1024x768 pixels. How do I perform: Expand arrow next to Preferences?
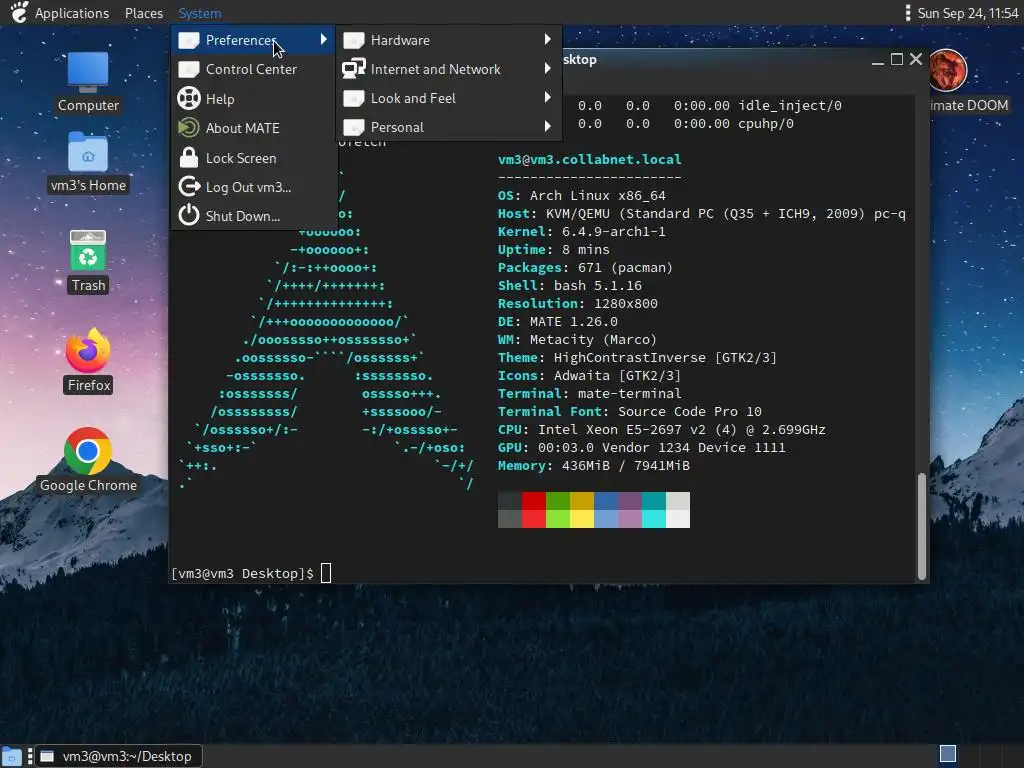point(323,40)
